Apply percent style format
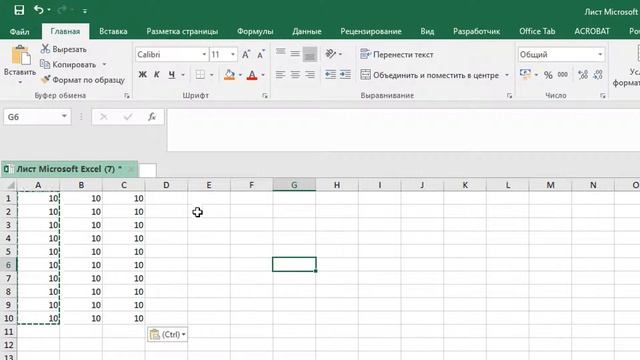This screenshot has height=360, width=640. pos(548,75)
